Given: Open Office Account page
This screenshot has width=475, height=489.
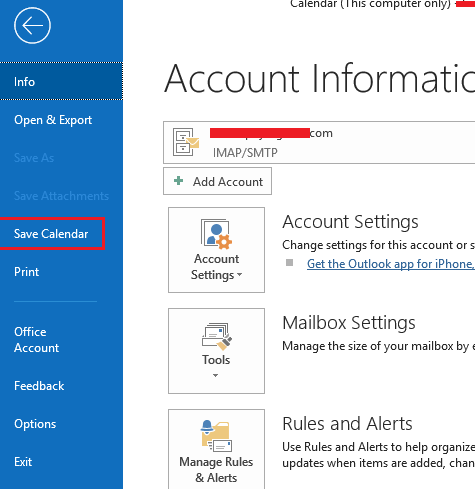Looking at the screenshot, I should coord(36,340).
